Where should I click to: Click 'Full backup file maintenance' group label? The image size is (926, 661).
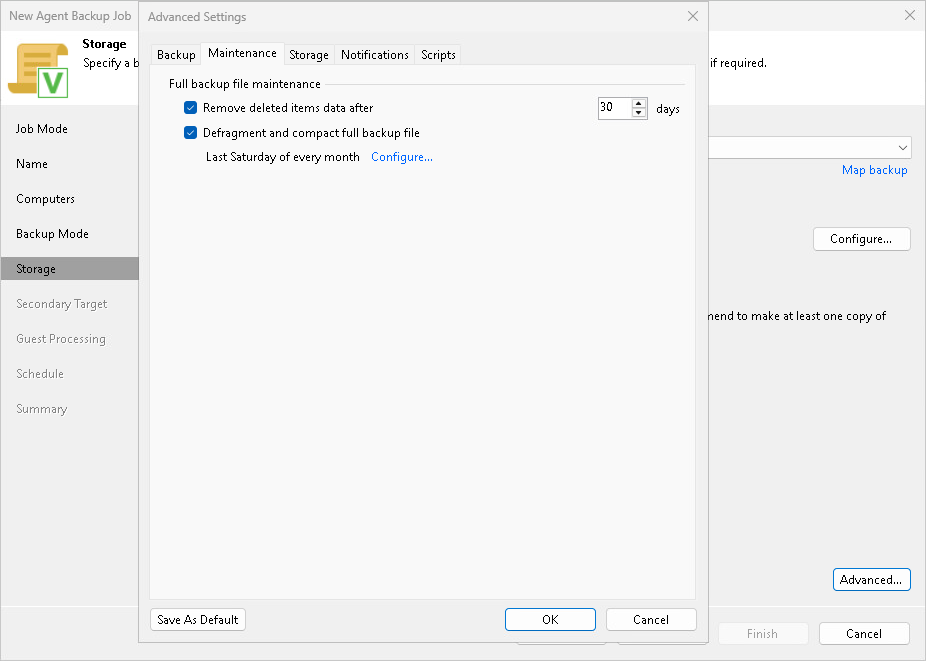tap(244, 84)
